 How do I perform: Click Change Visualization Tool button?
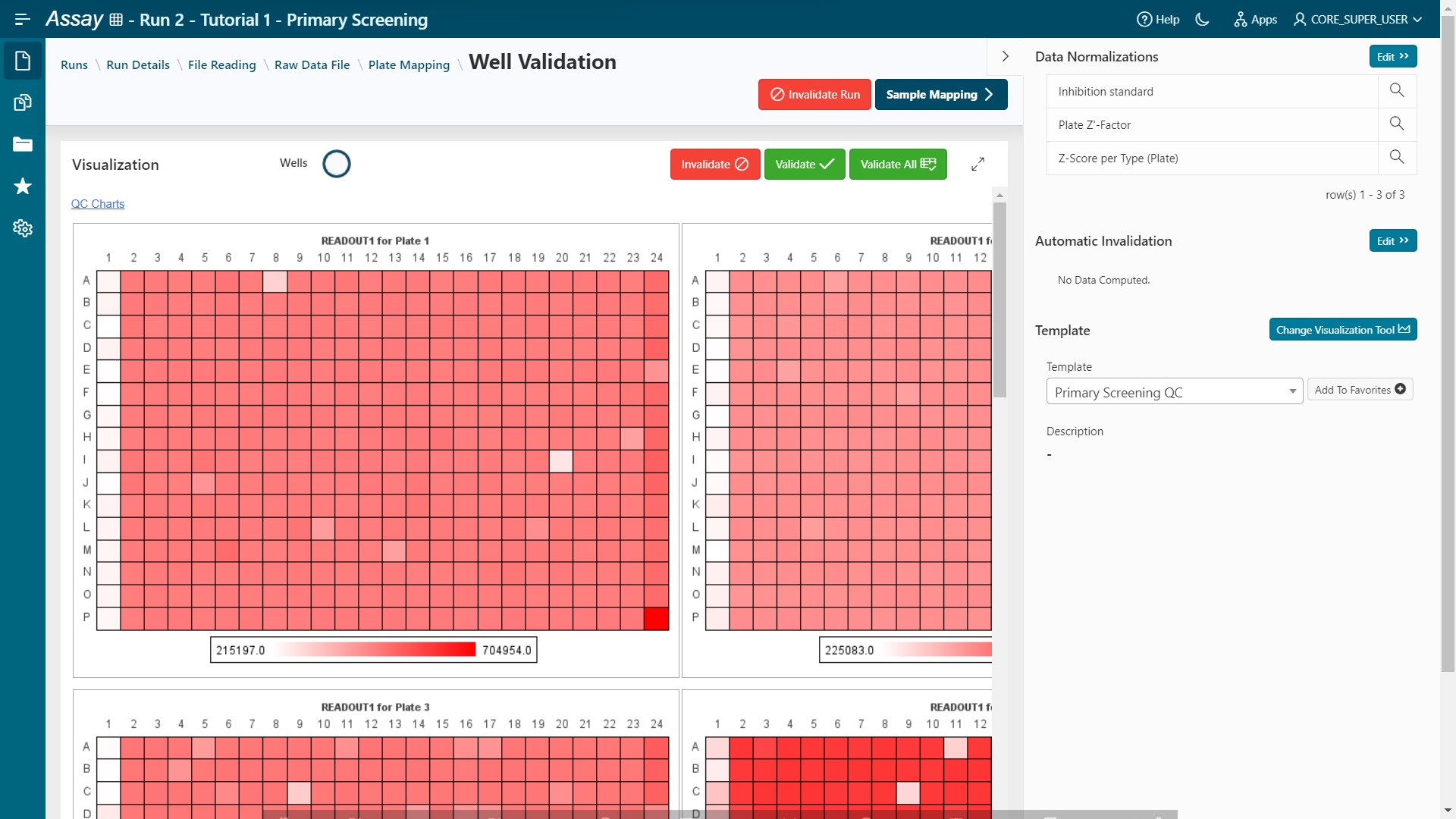(1343, 330)
